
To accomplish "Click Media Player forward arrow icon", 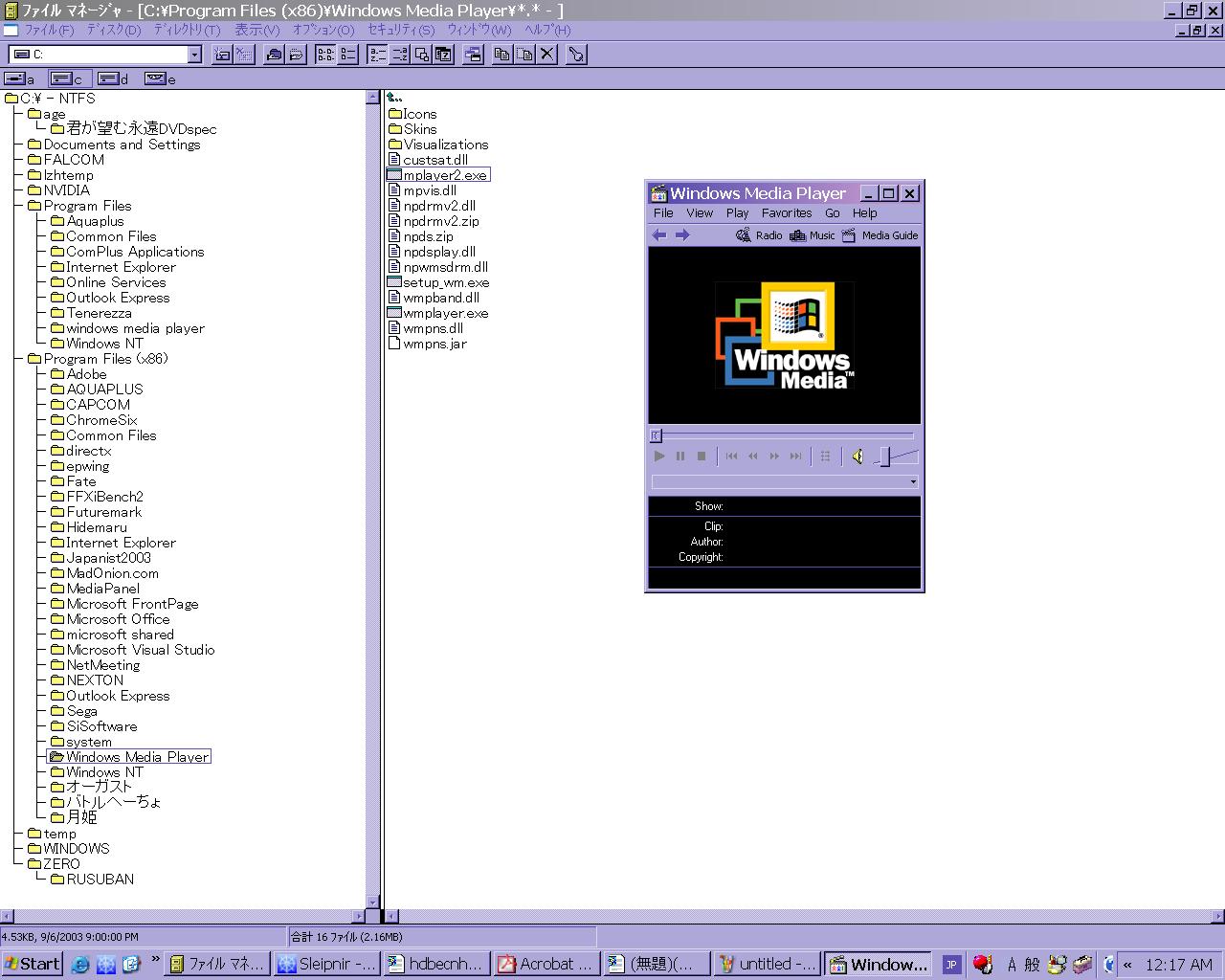I will [x=682, y=235].
